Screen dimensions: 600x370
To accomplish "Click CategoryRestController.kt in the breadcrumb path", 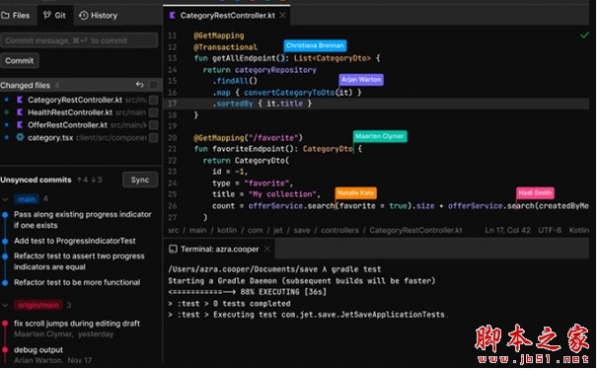I will pos(416,230).
